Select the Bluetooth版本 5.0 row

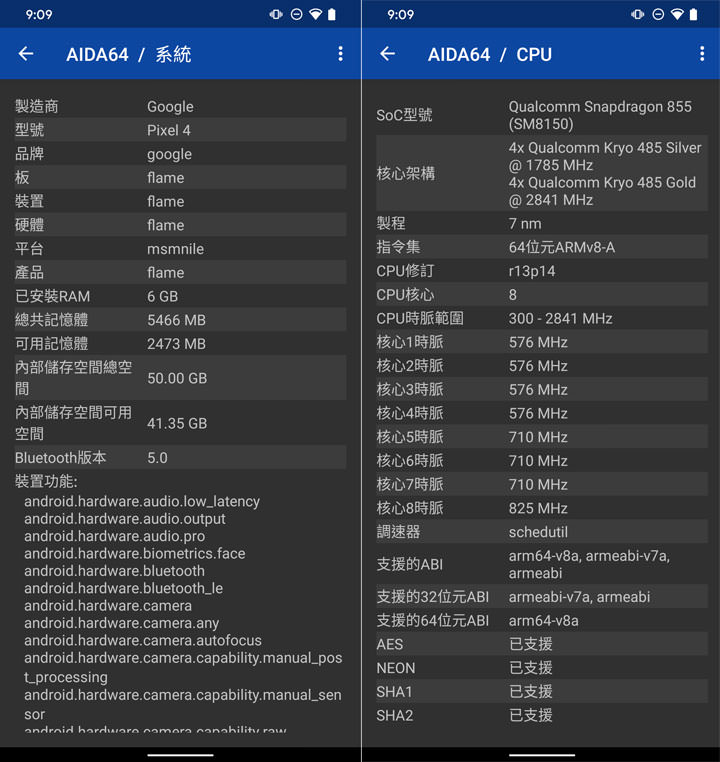click(x=180, y=458)
